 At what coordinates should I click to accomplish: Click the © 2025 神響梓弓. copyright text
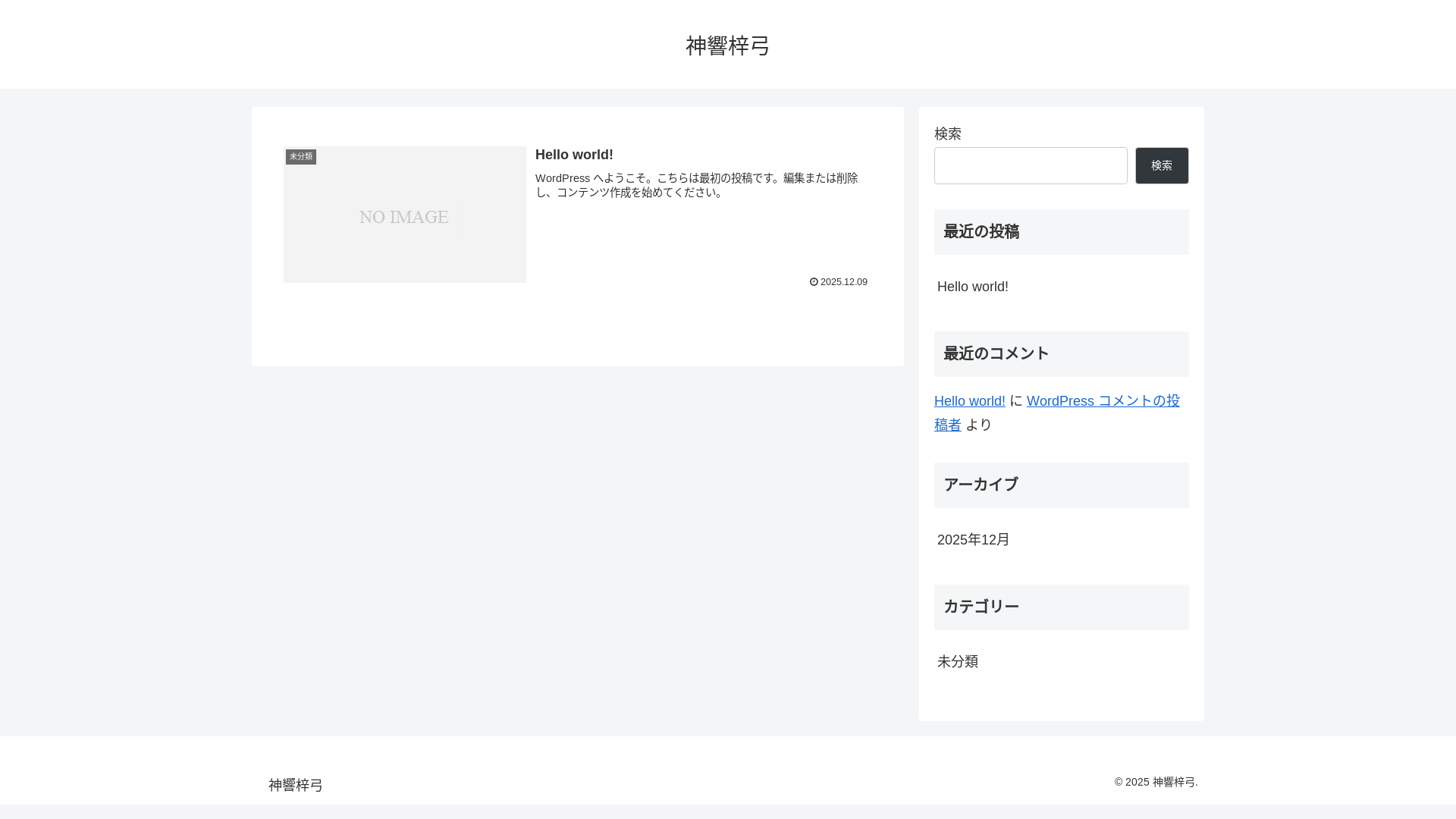[x=1156, y=782]
